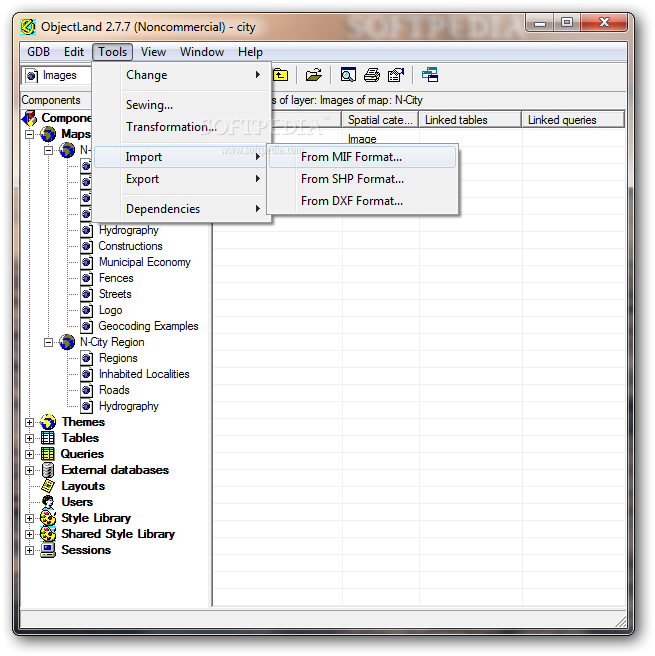Screen dimensions: 655x656
Task: Click the Tools menu to close it
Action: tap(113, 52)
